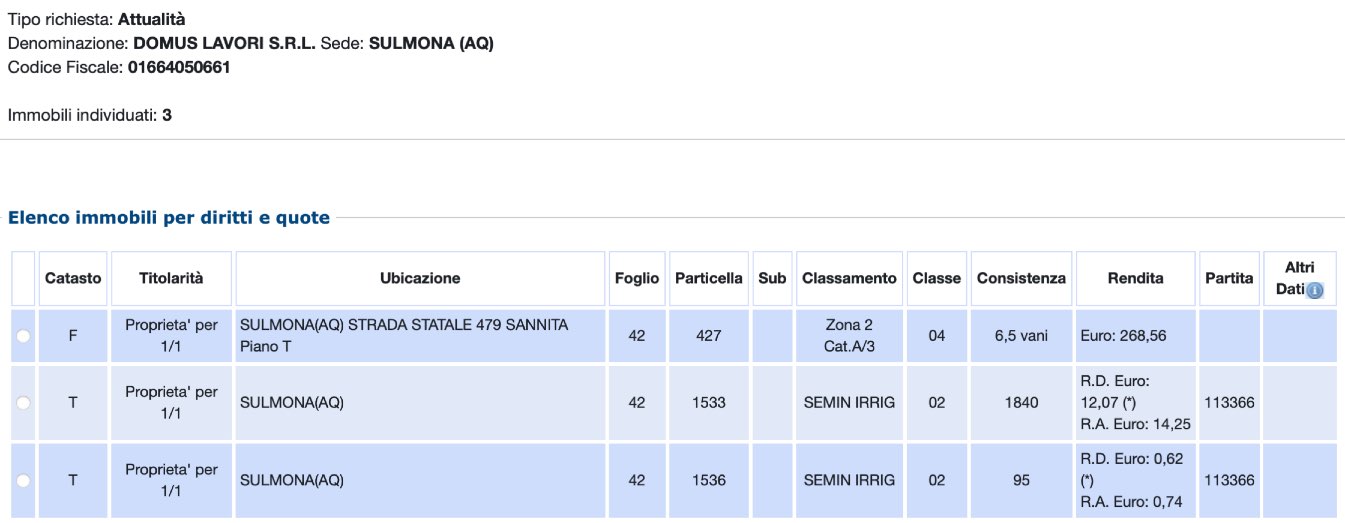Click the codice fiscale number 01664050661

pyautogui.click(x=180, y=68)
